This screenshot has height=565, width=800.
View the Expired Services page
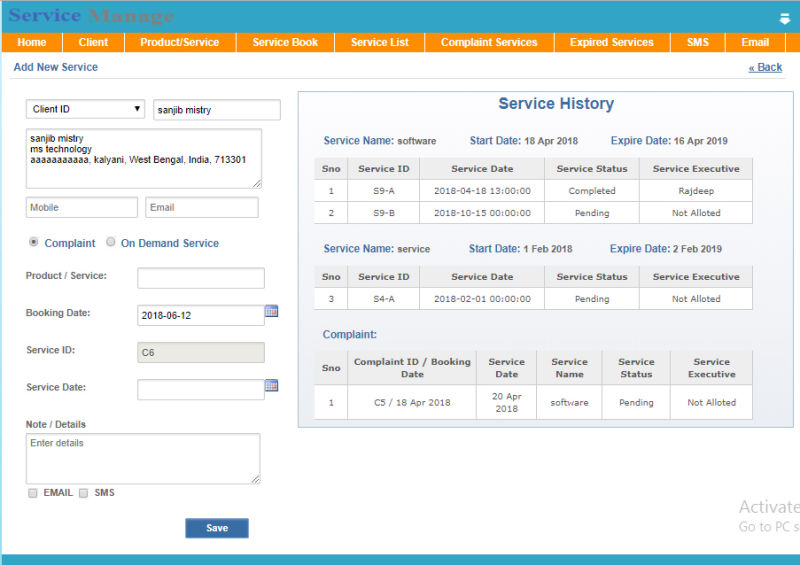click(x=611, y=42)
